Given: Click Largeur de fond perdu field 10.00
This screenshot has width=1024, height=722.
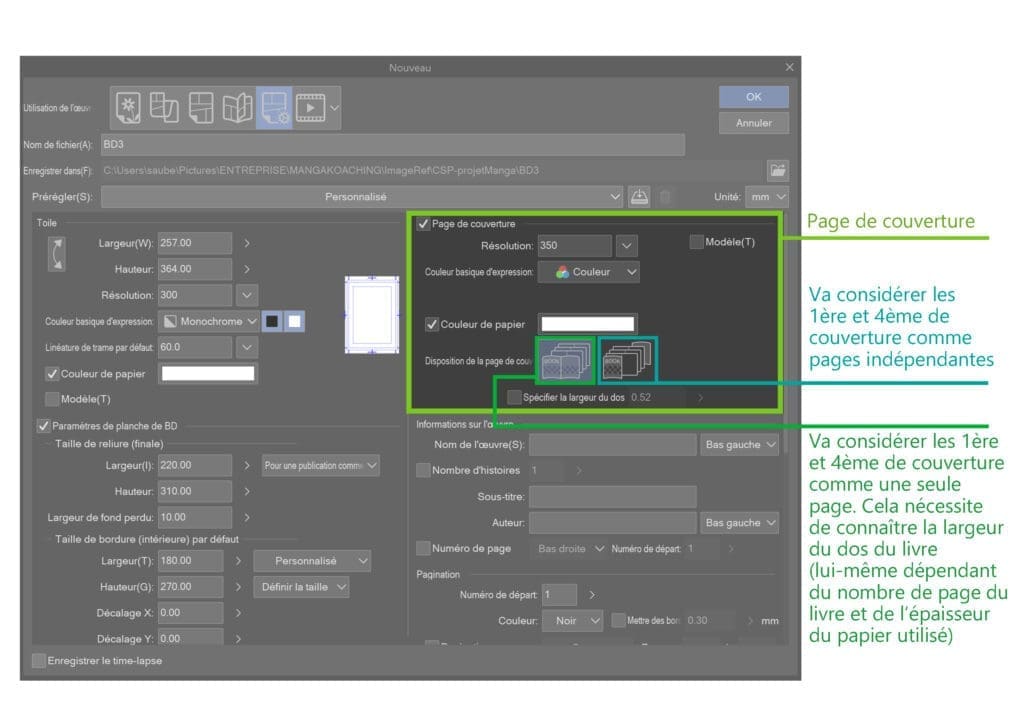Looking at the screenshot, I should tap(195, 517).
